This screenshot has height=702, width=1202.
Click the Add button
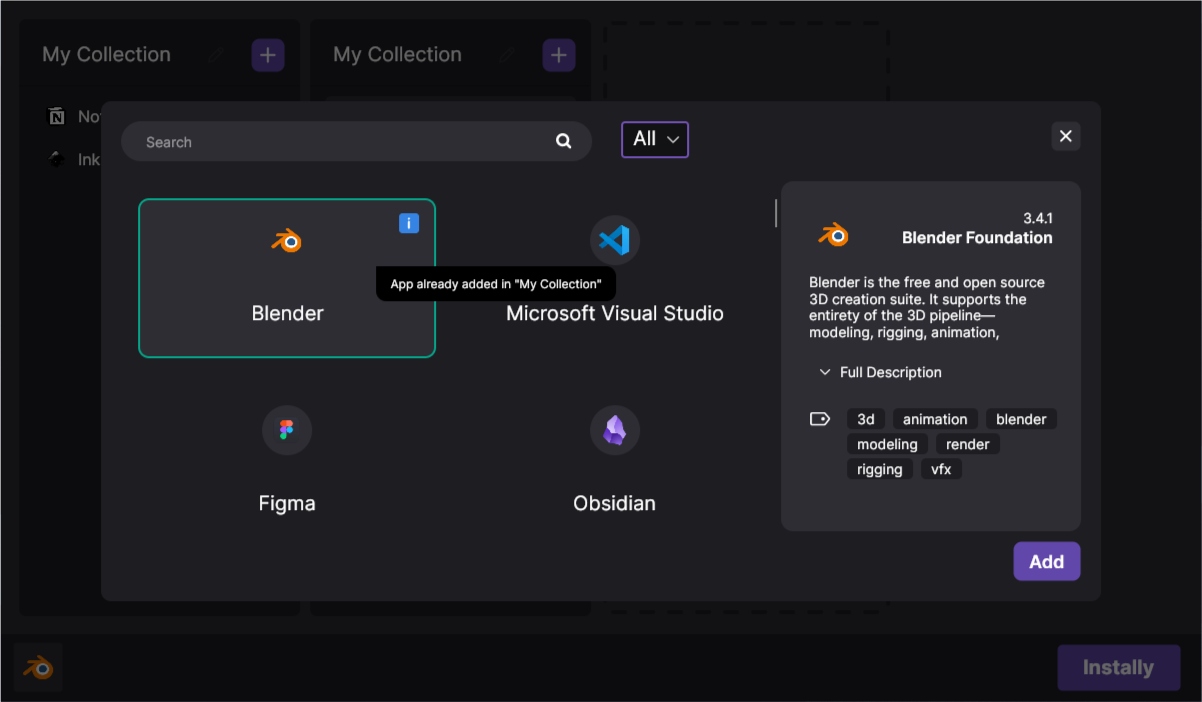click(1047, 561)
